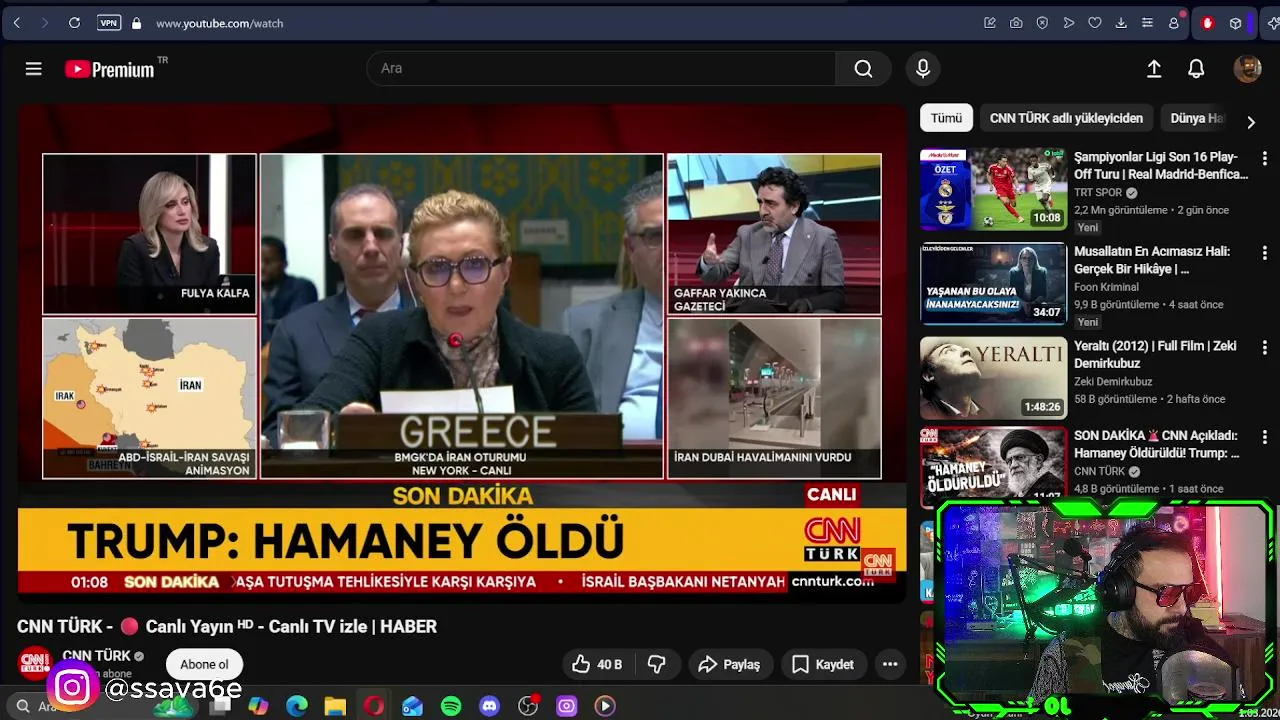Open the browser downloads icon
Screen dimensions: 1280x720
(1121, 23)
